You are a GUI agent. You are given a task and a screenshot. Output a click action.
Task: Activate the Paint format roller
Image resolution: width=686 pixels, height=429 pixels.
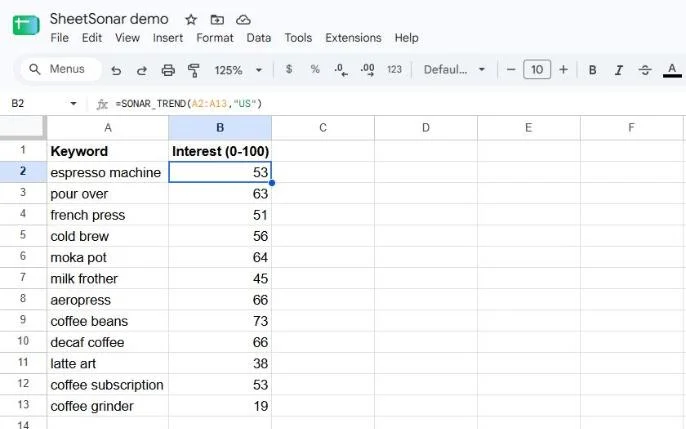pyautogui.click(x=193, y=70)
